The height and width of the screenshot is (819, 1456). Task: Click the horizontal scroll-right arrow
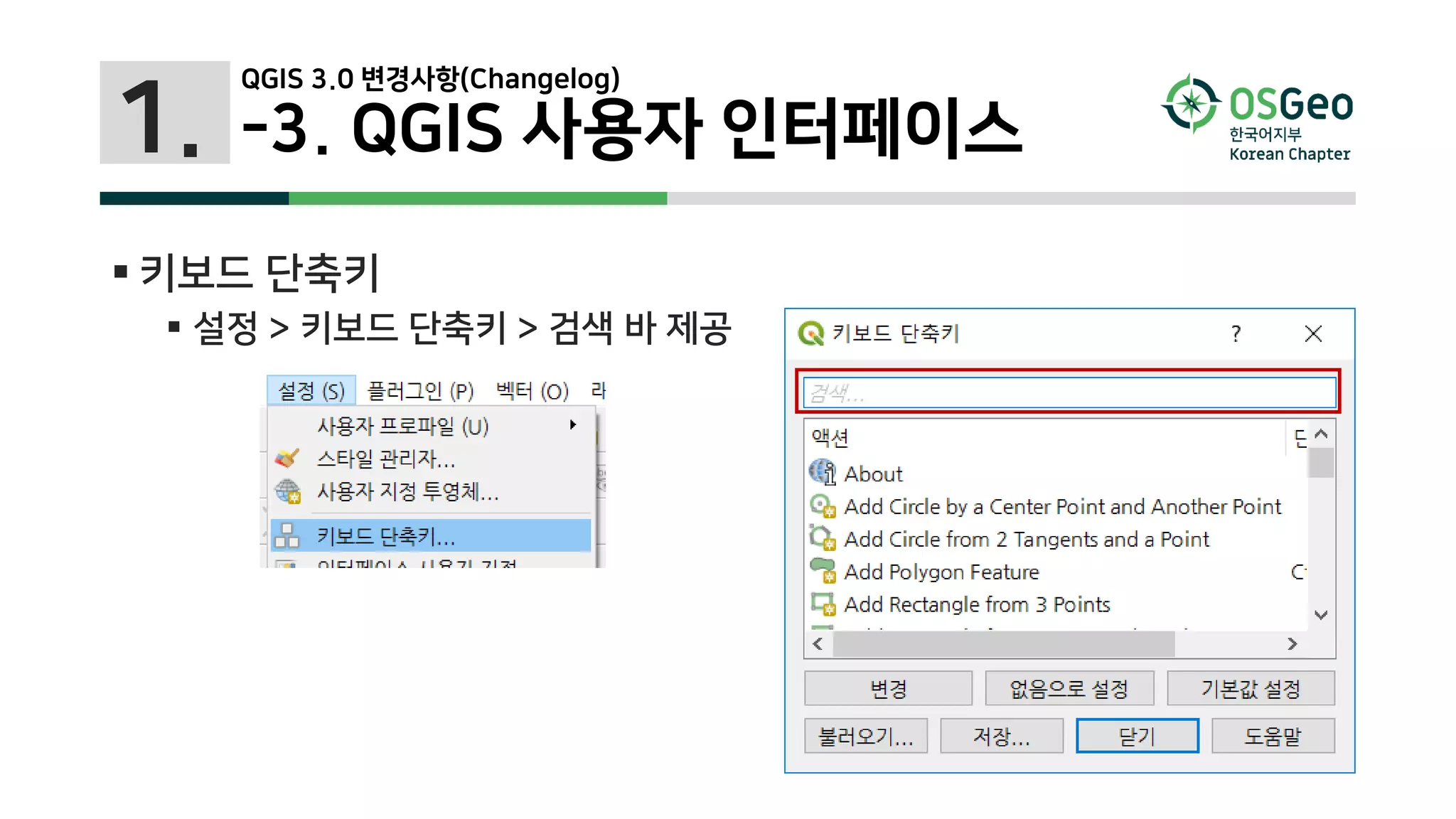pos(1293,644)
